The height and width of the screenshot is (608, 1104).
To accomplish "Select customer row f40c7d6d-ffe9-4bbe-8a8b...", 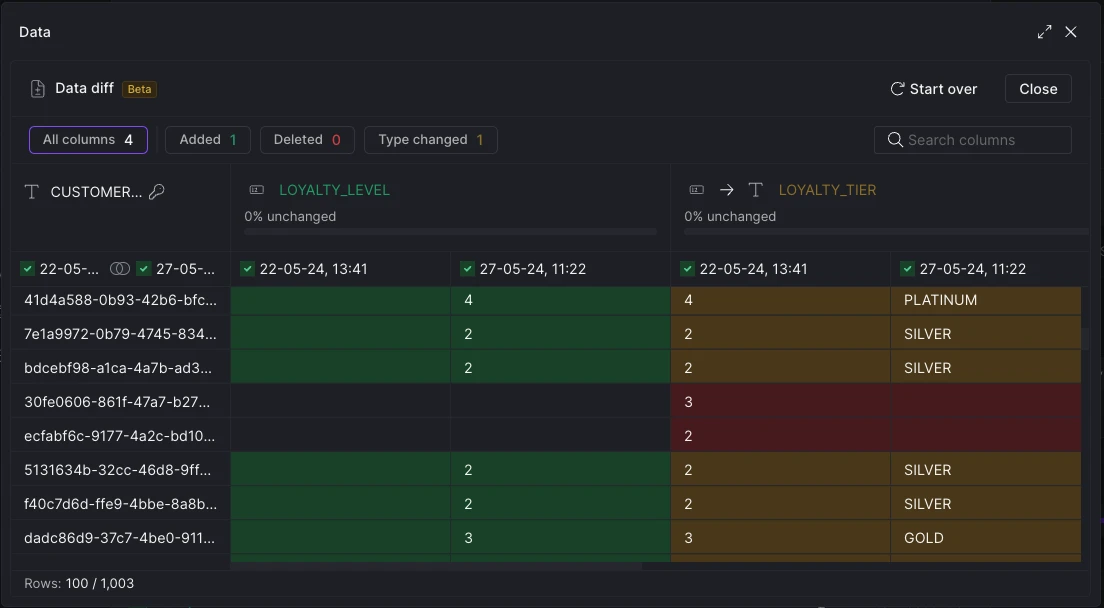I will [120, 504].
